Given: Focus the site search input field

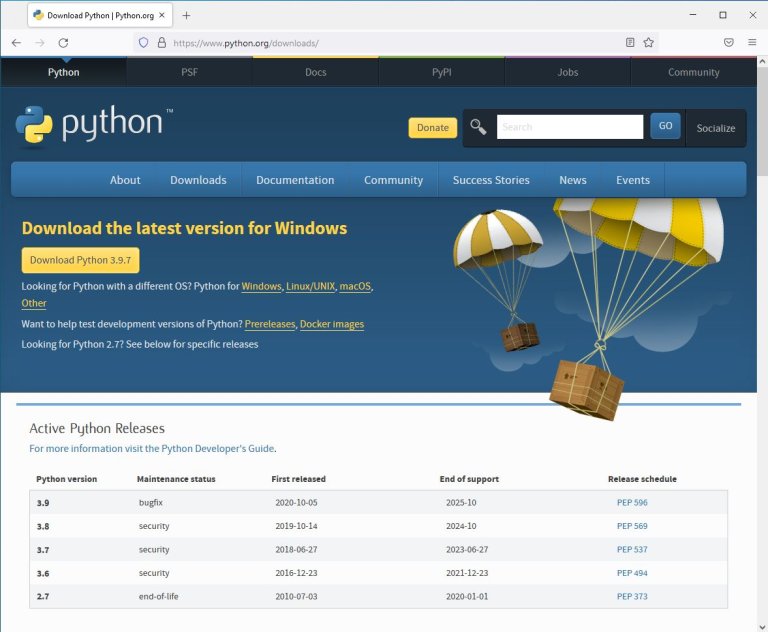Looking at the screenshot, I should click(570, 127).
